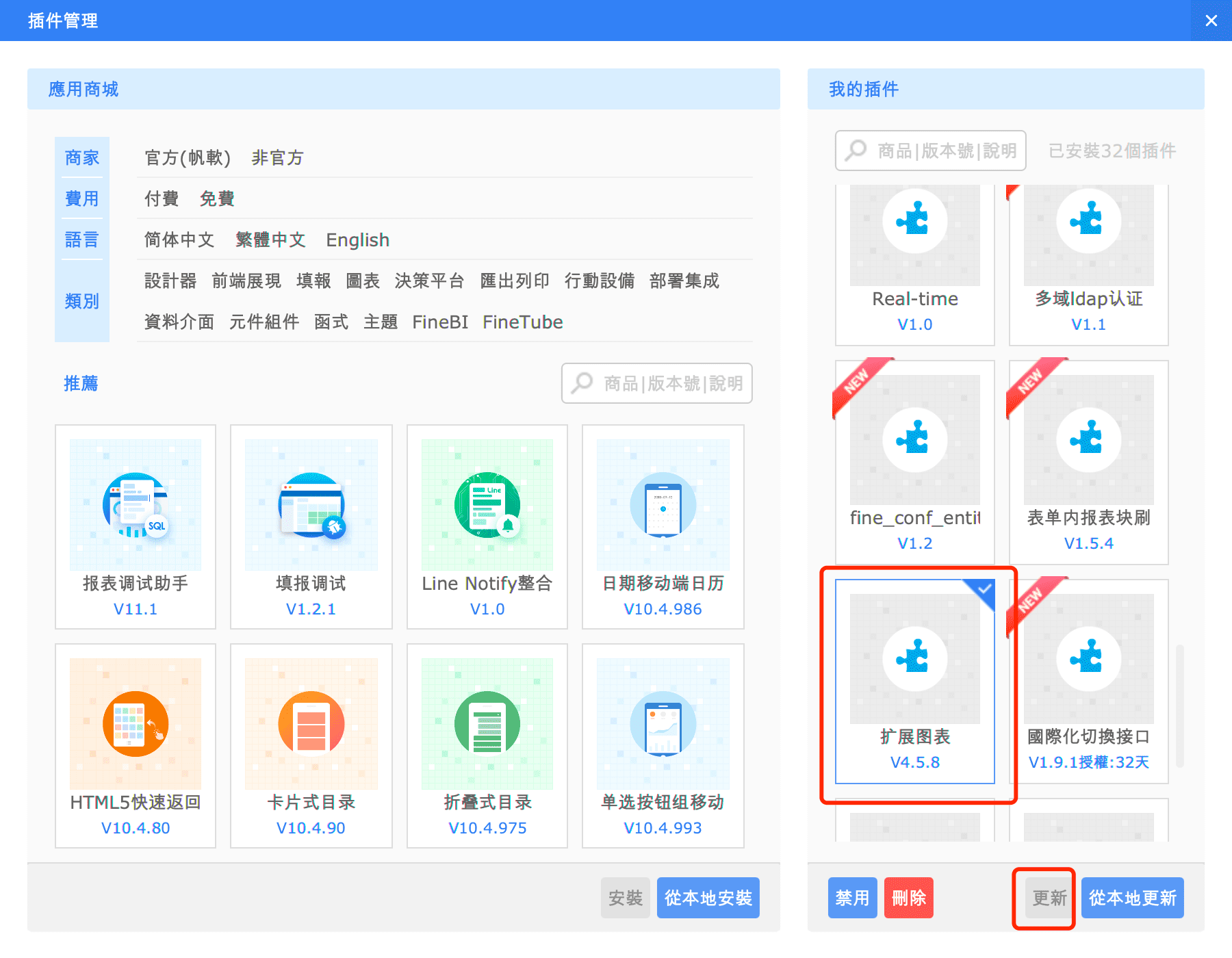Select the Real-time installed plugin icon
The image size is (1232, 958).
tap(915, 235)
